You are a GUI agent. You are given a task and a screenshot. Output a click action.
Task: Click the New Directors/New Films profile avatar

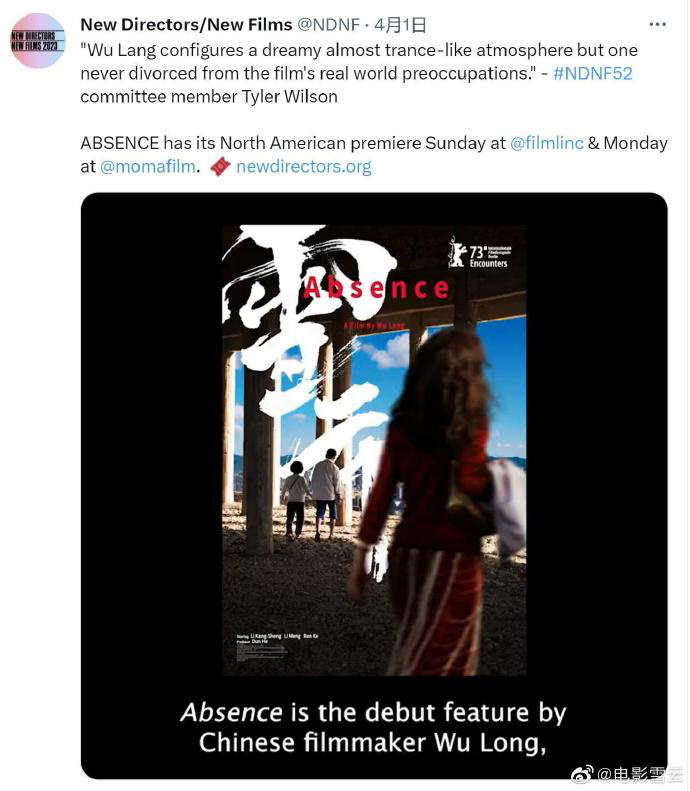(38, 41)
